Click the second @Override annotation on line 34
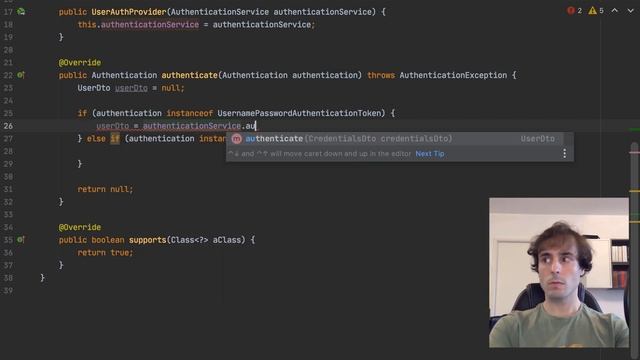The image size is (640, 360). (80, 227)
